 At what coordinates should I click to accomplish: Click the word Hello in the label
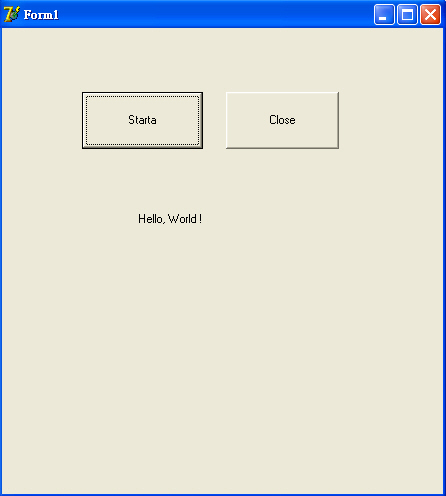(151, 219)
